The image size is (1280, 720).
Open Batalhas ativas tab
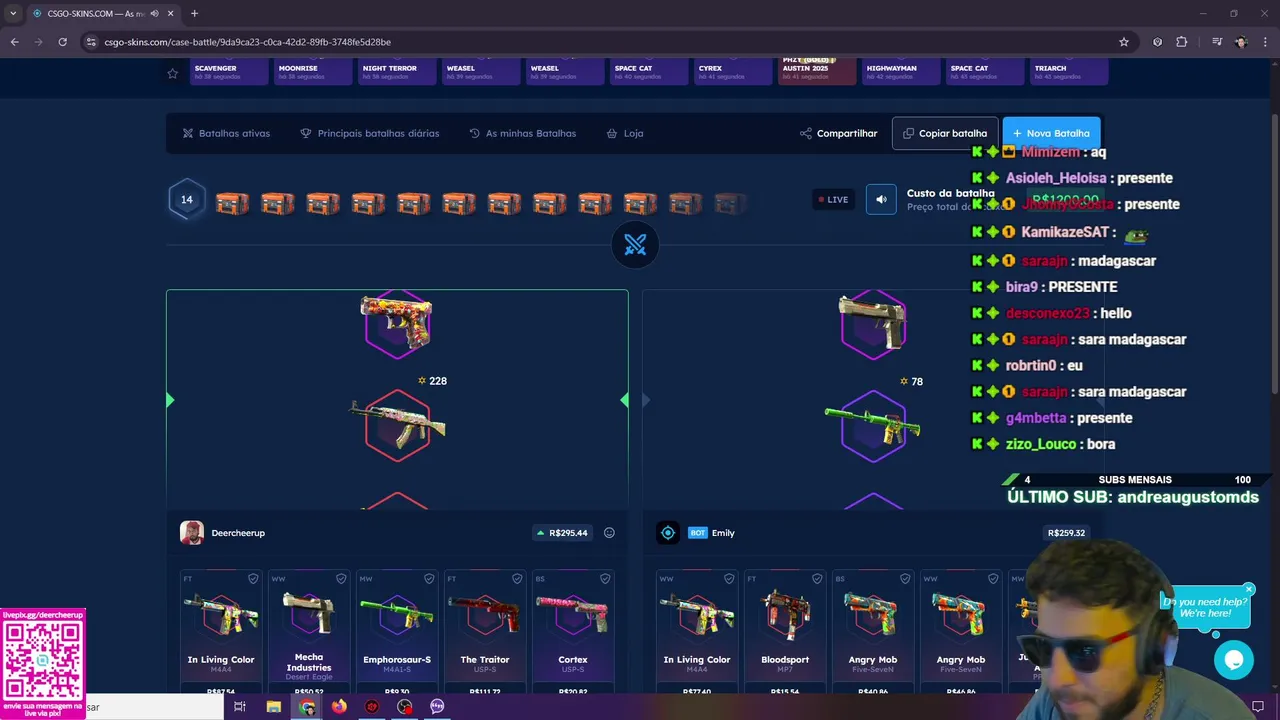click(226, 133)
